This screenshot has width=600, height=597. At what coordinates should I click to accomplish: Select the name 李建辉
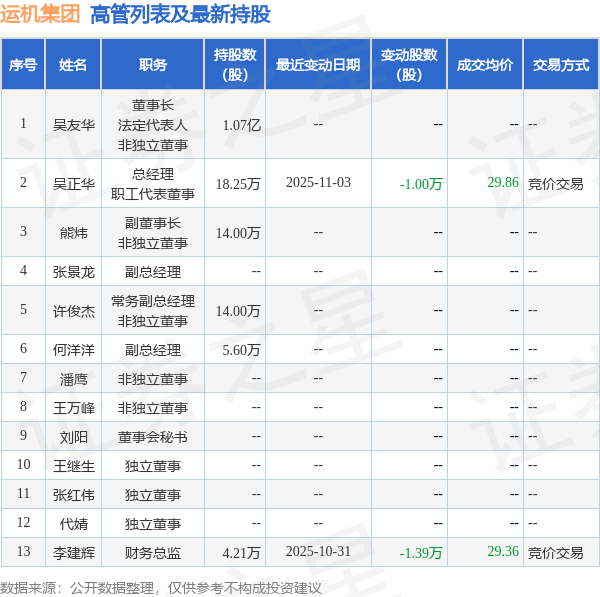[x=73, y=553]
